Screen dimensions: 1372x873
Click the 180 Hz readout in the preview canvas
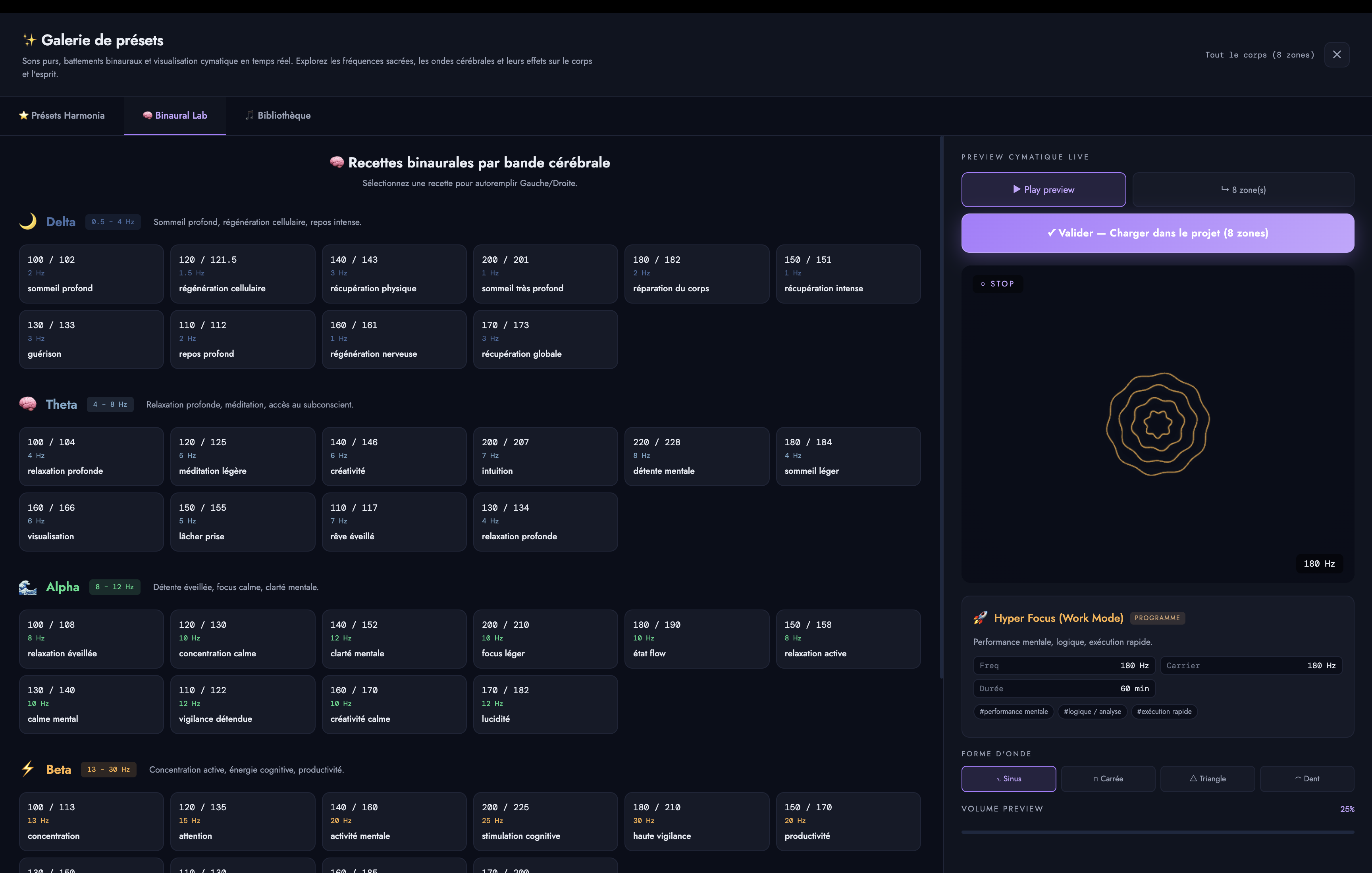1319,564
